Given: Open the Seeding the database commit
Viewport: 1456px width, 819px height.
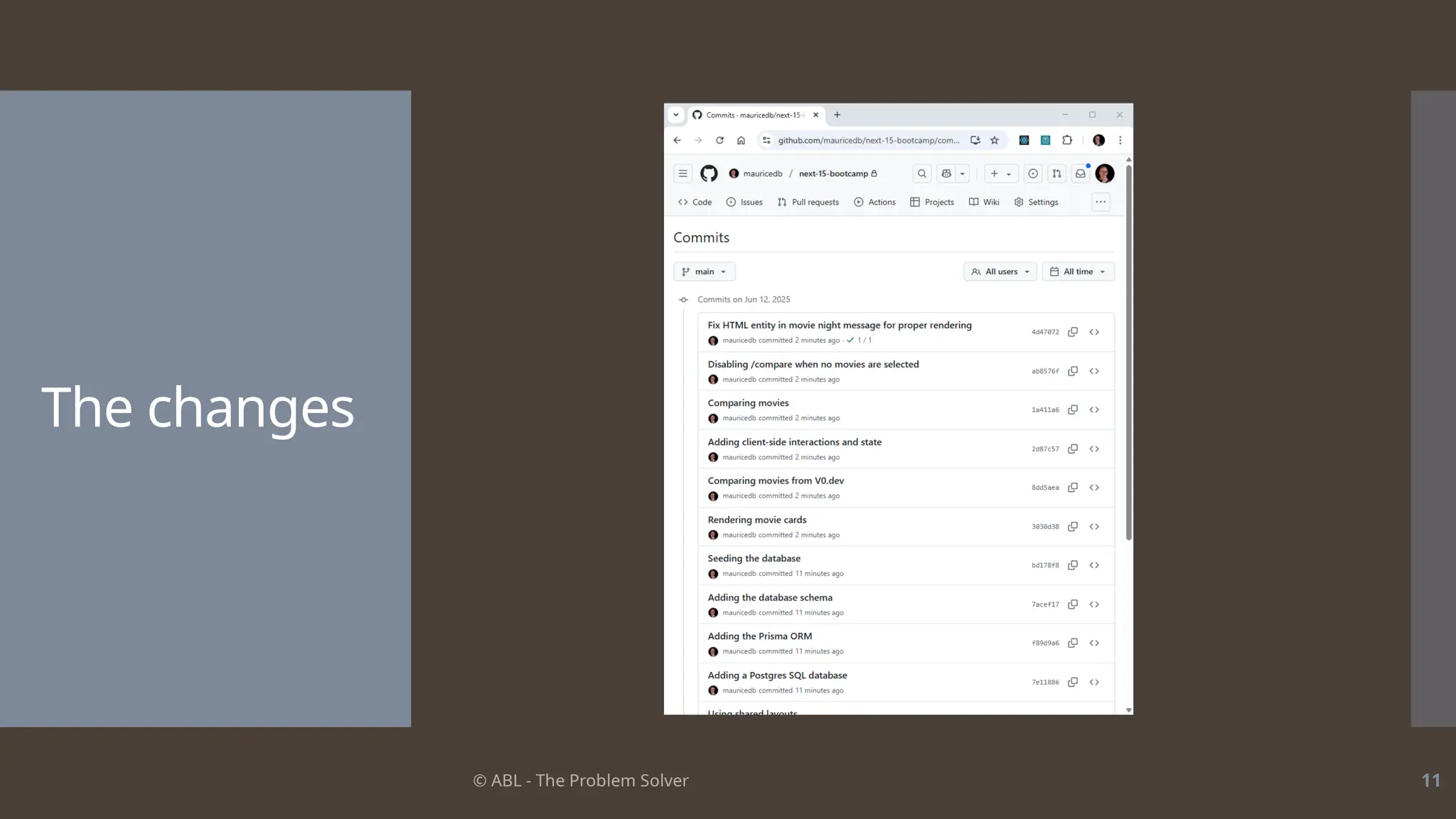Looking at the screenshot, I should point(754,559).
